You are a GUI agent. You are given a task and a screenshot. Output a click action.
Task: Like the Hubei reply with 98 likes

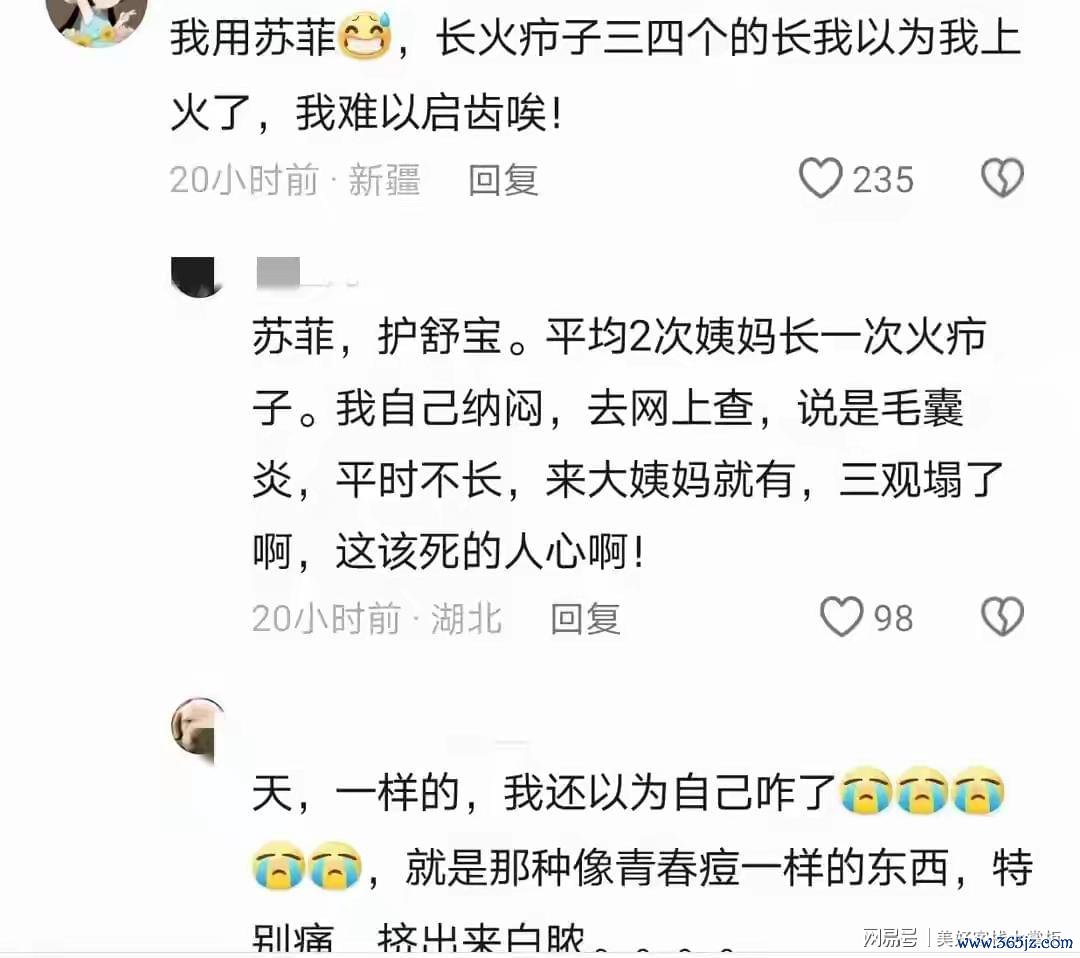(x=841, y=616)
